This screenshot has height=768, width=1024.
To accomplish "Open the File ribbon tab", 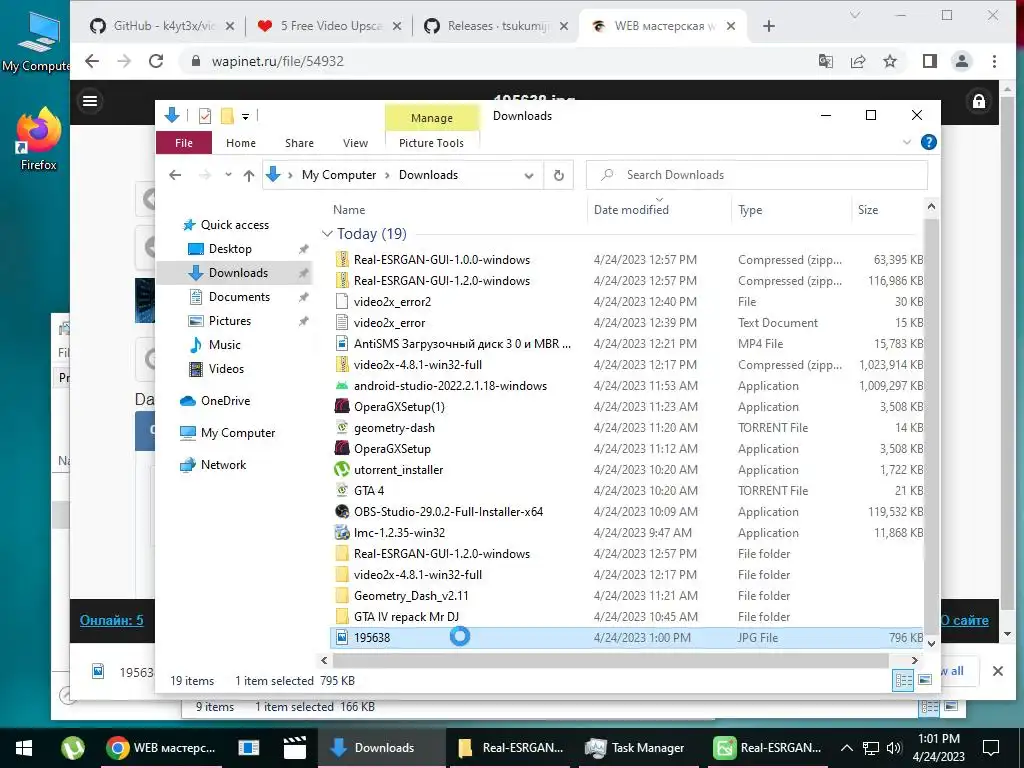I will coord(184,143).
